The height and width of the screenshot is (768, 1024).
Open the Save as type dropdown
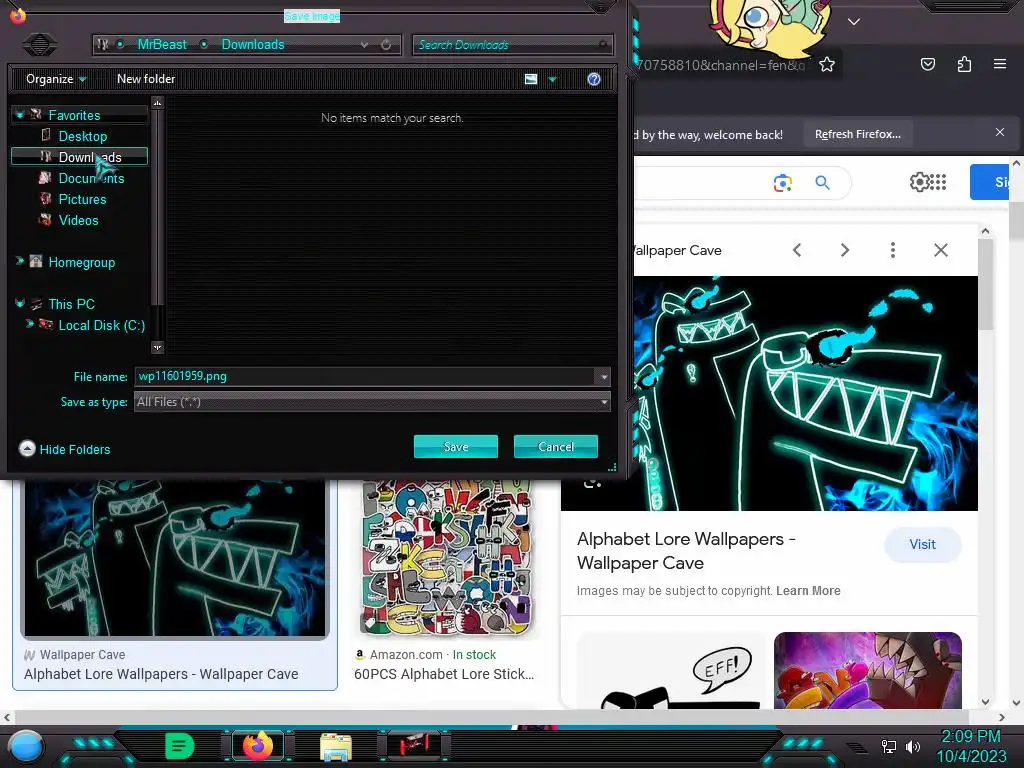click(x=372, y=402)
